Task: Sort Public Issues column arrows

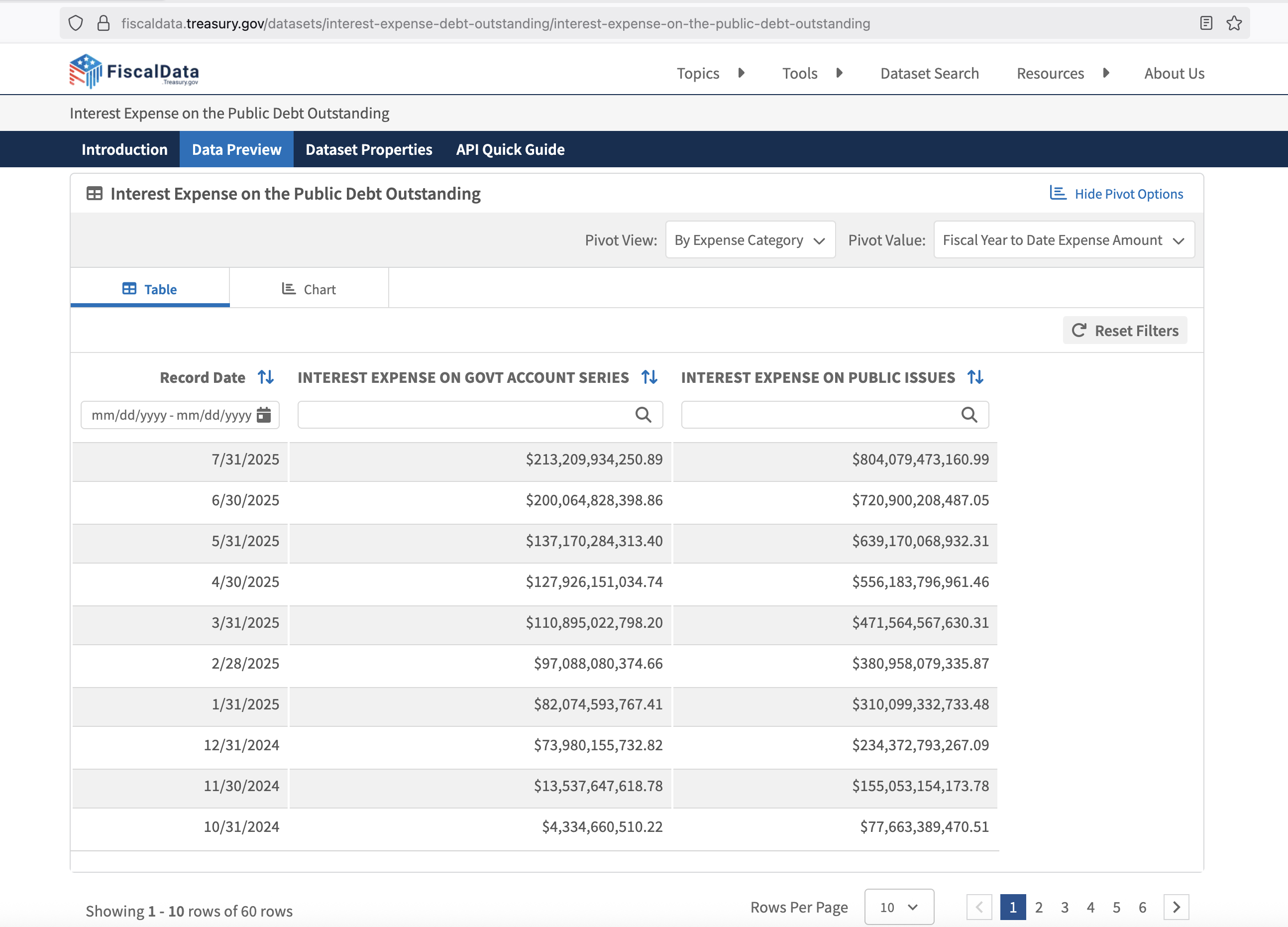Action: coord(975,377)
